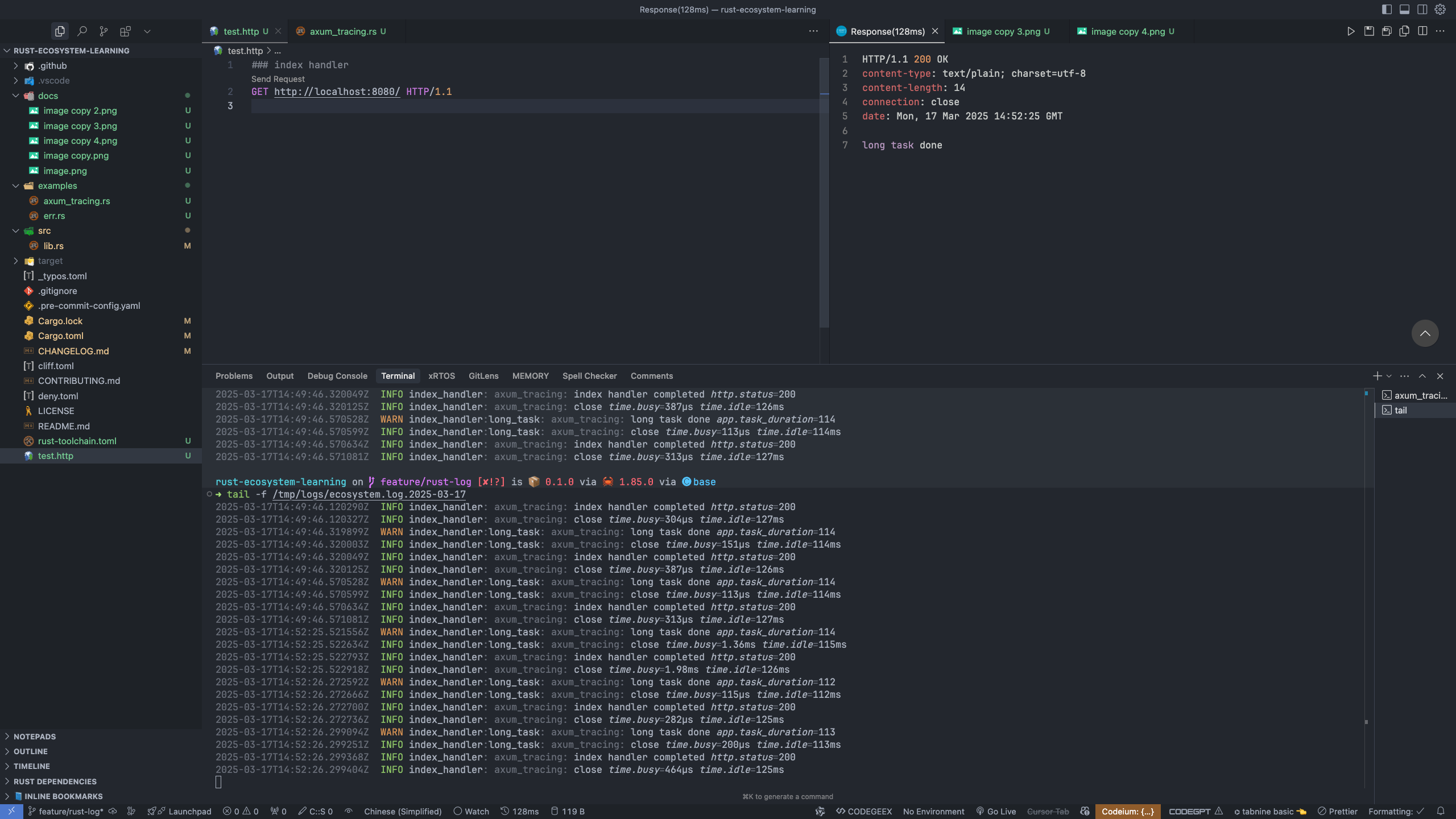Screen dimensions: 1456x819
Task: Open terminal launch profile dropdown
Action: point(1389,376)
